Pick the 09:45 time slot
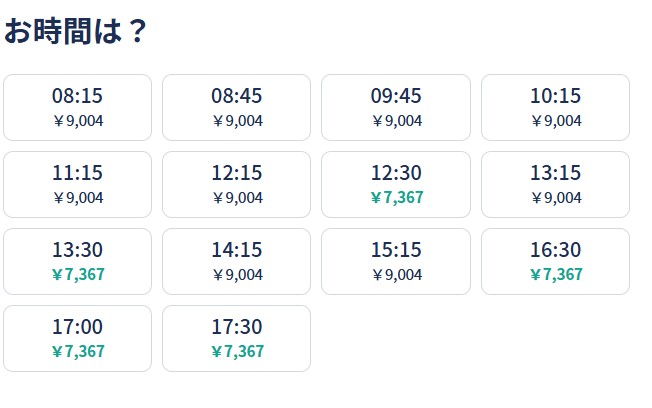The height and width of the screenshot is (408, 652). pos(396,107)
